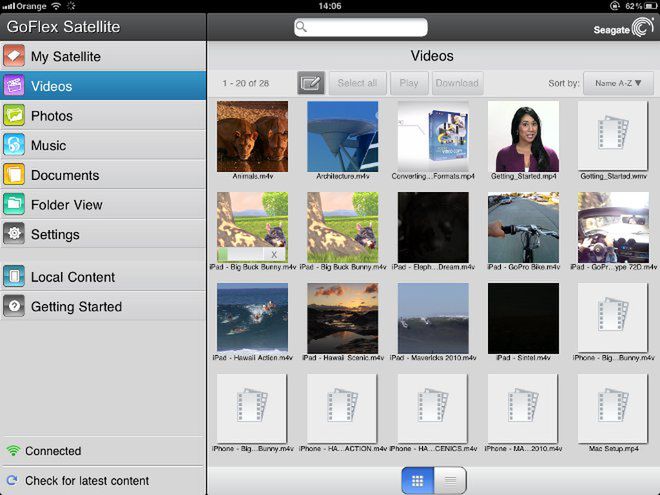660x495 pixels.
Task: Tap the battery 62% indicator
Action: point(641,6)
